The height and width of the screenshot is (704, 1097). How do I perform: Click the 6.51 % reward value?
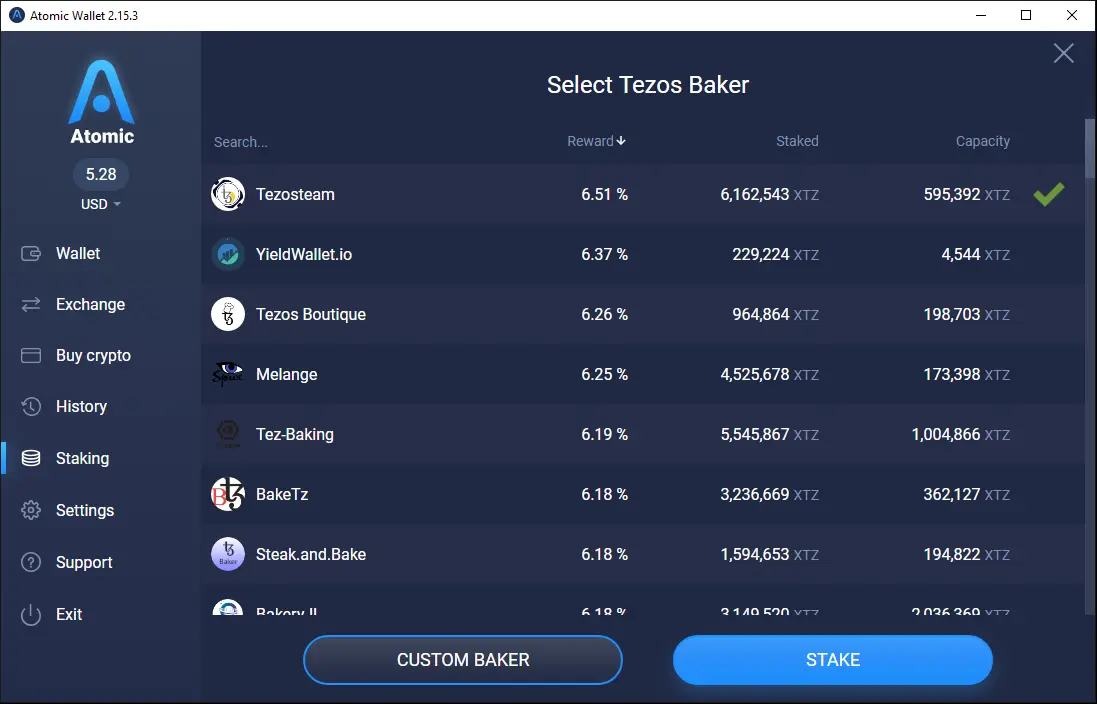(604, 195)
